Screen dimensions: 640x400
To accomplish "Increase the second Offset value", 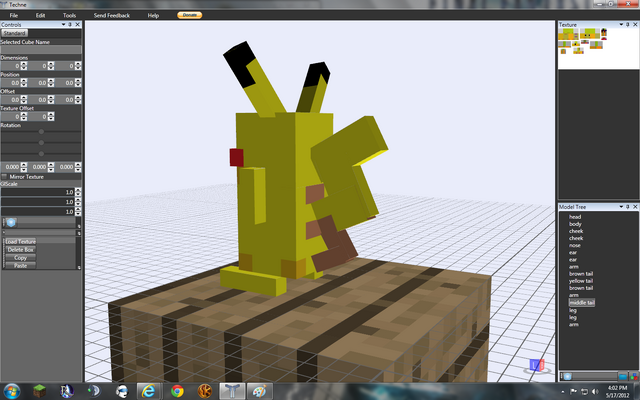I will pyautogui.click(x=51, y=98).
